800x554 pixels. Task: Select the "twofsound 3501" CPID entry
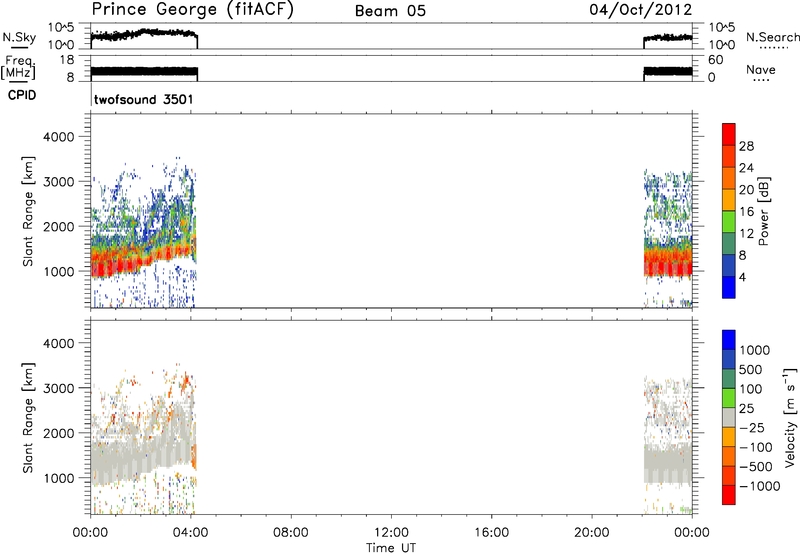tap(144, 99)
